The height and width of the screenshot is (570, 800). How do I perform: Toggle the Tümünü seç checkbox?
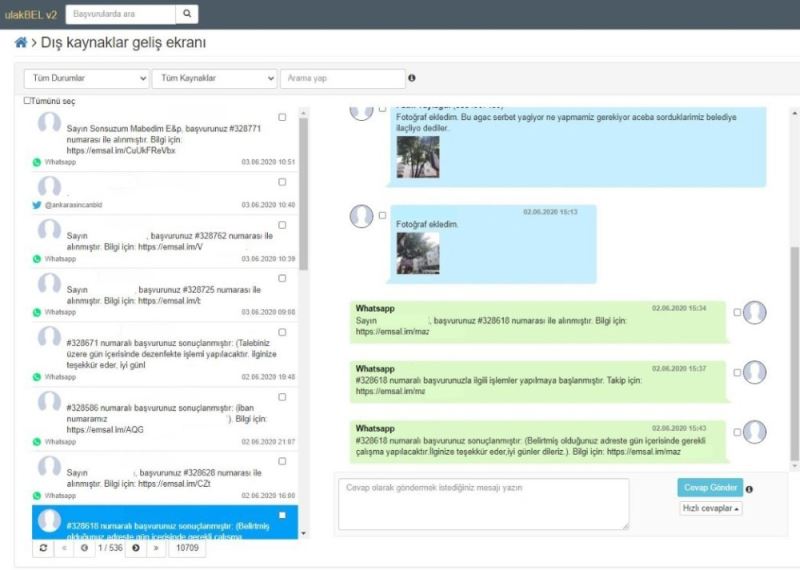click(x=28, y=101)
